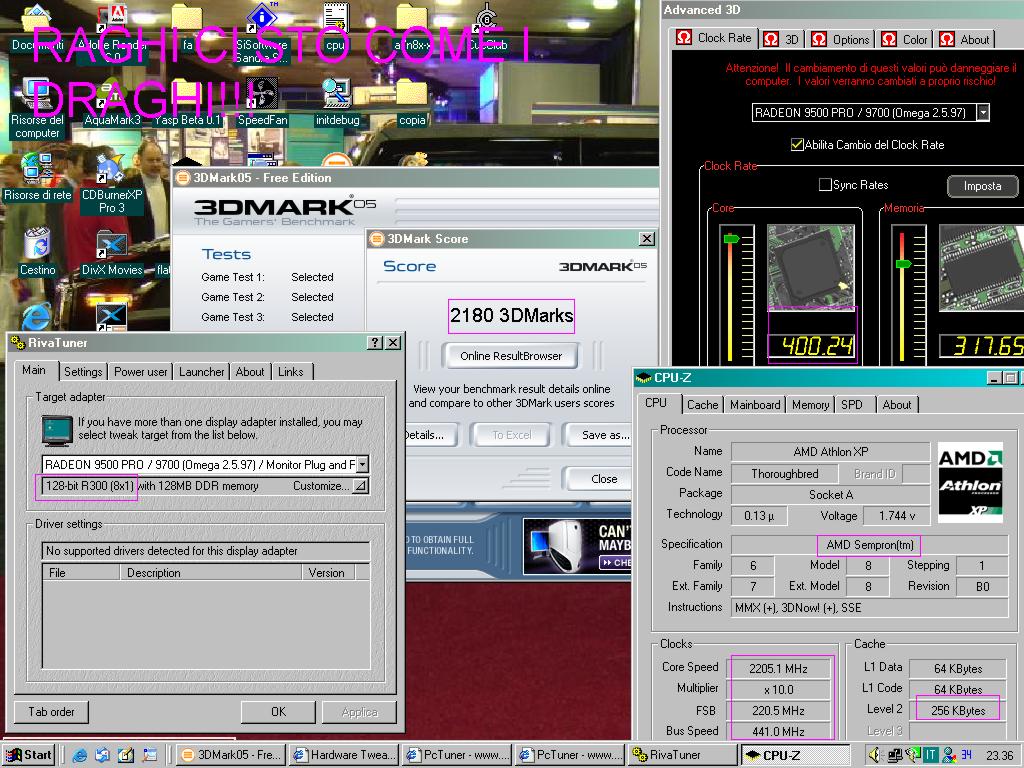This screenshot has width=1024, height=768.
Task: Open the RivaTuner Power user tab
Action: (x=140, y=372)
